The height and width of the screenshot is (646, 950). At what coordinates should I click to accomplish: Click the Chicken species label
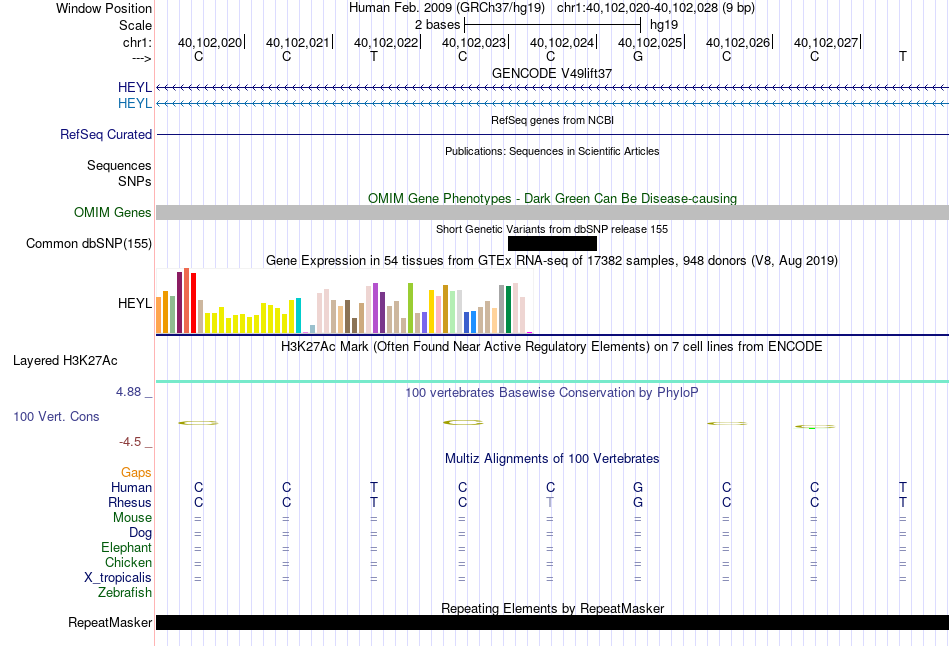click(128, 562)
